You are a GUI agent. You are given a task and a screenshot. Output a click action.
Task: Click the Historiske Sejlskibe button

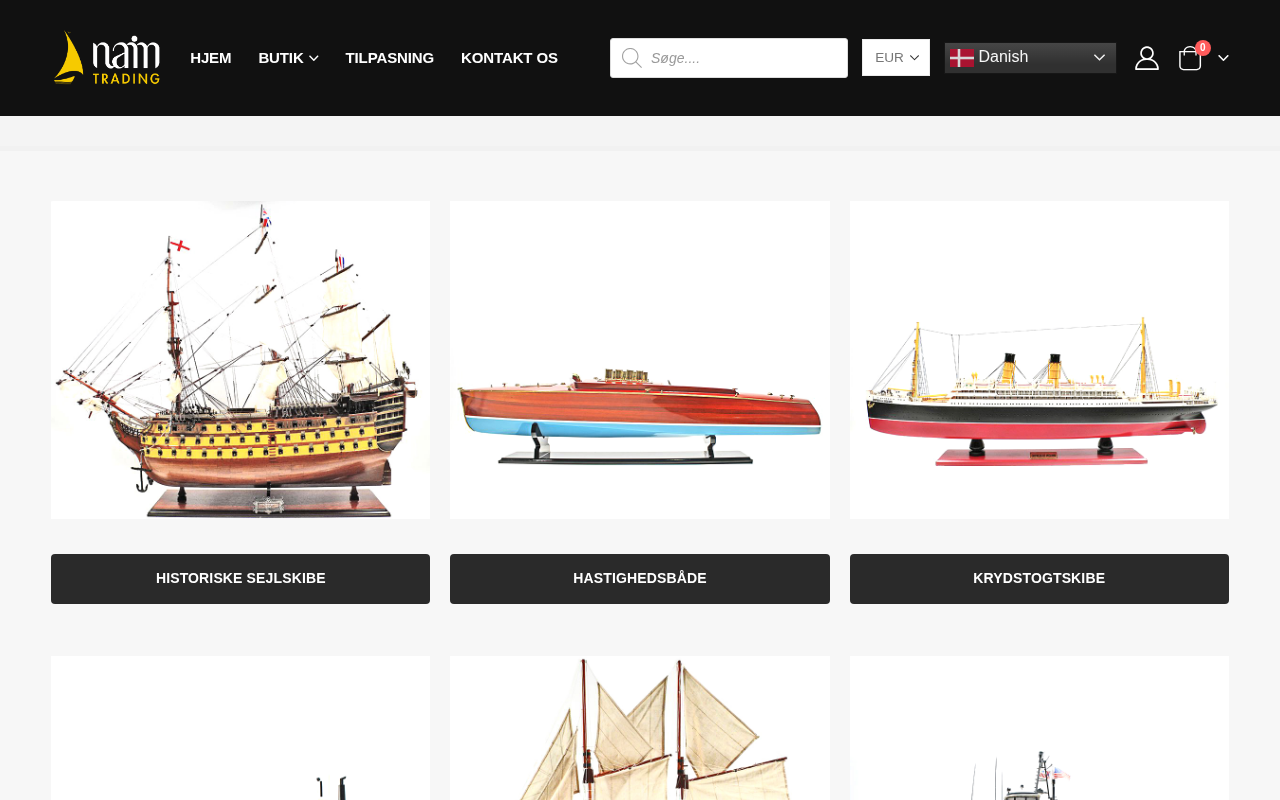pos(240,579)
